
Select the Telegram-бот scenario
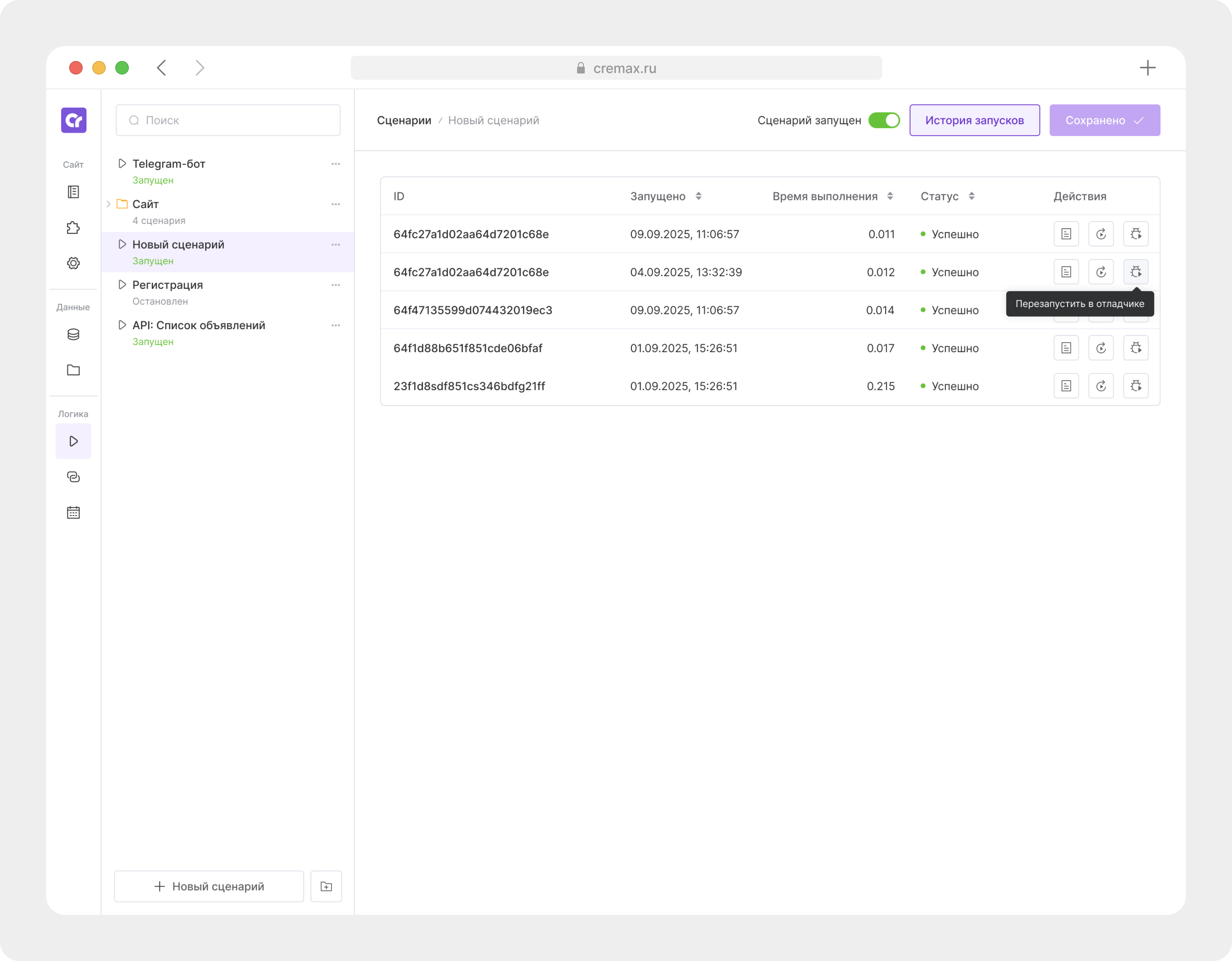pyautogui.click(x=228, y=172)
